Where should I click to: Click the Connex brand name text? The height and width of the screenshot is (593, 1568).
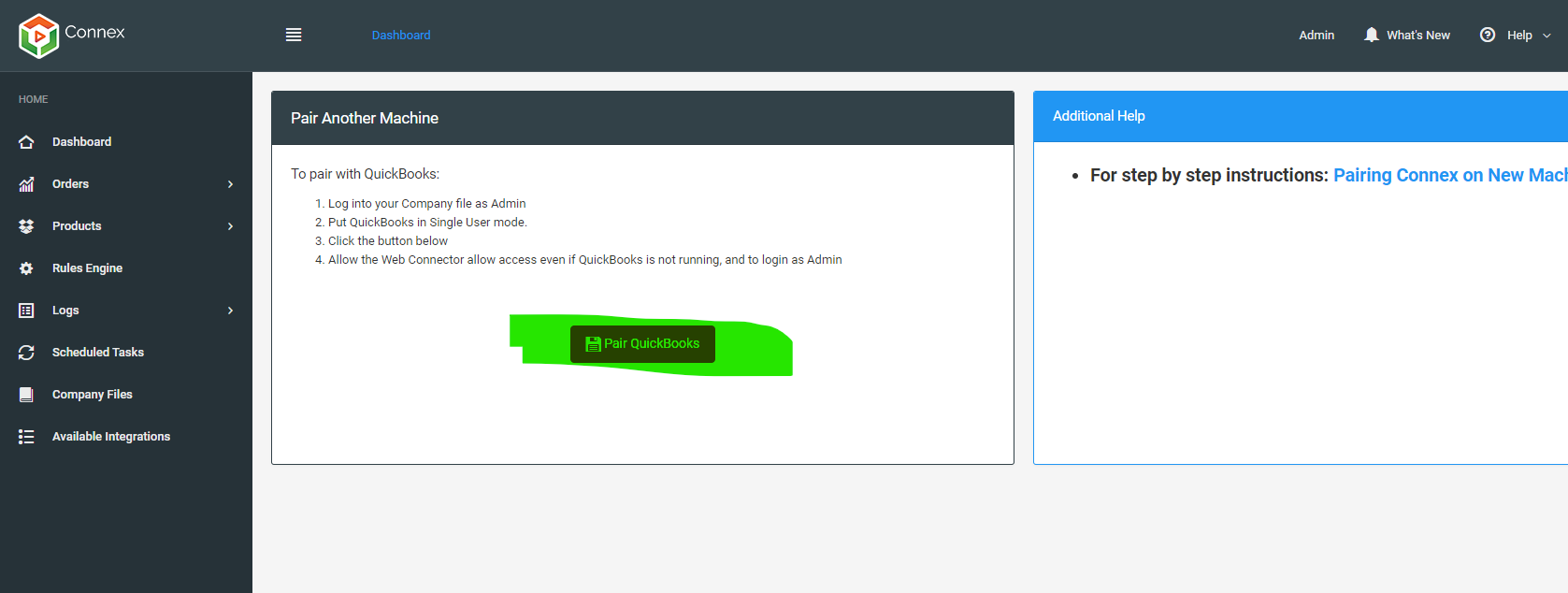tap(94, 32)
